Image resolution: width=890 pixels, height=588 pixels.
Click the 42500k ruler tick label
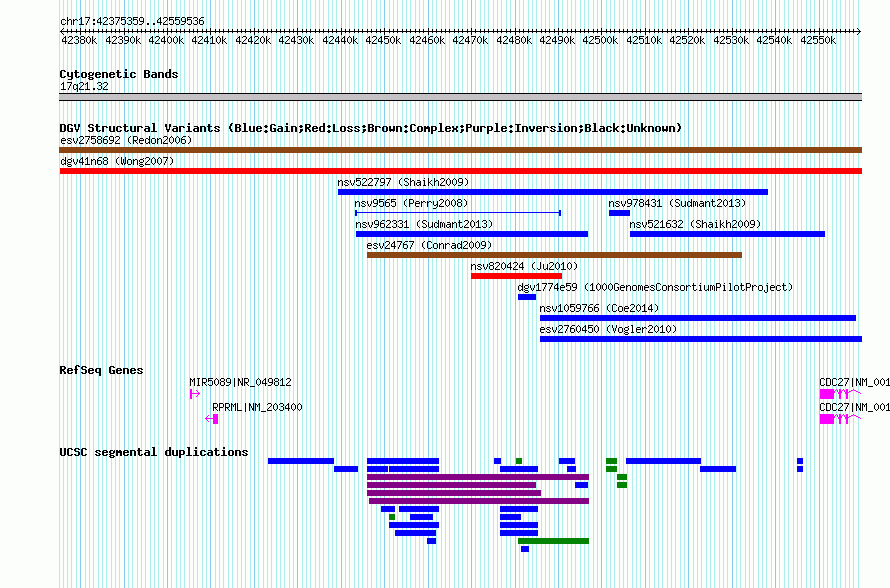tap(600, 40)
